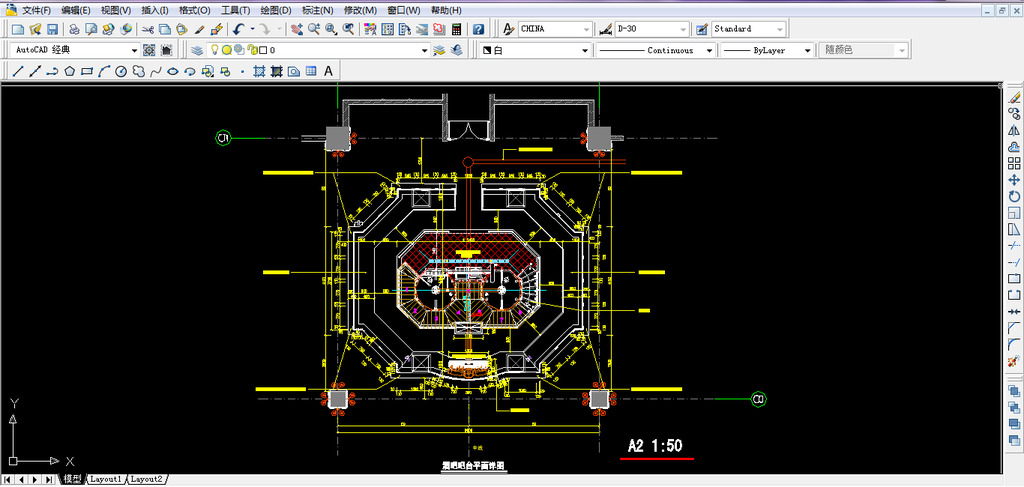The height and width of the screenshot is (487, 1024).
Task: Click the Erase tool in Modify toolbar
Action: click(x=1014, y=97)
